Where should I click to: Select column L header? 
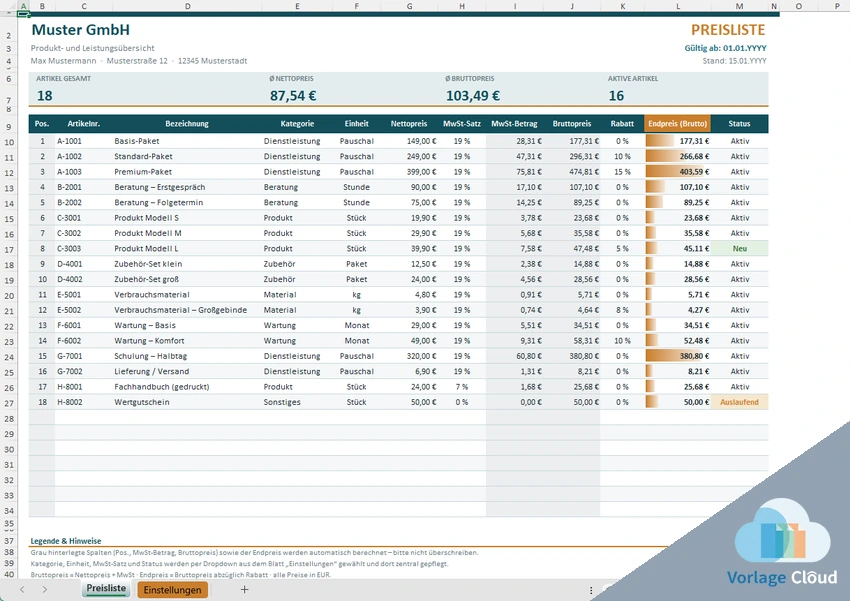678,6
